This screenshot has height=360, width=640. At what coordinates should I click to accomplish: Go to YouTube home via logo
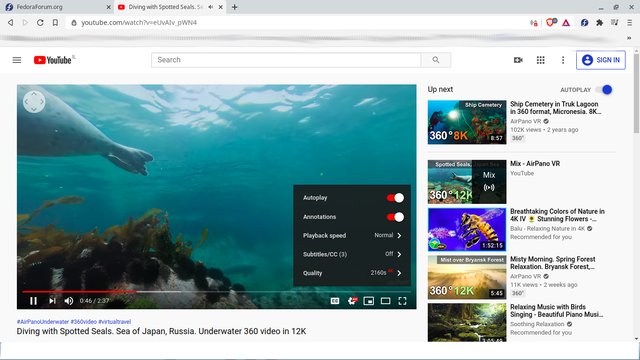(53, 60)
